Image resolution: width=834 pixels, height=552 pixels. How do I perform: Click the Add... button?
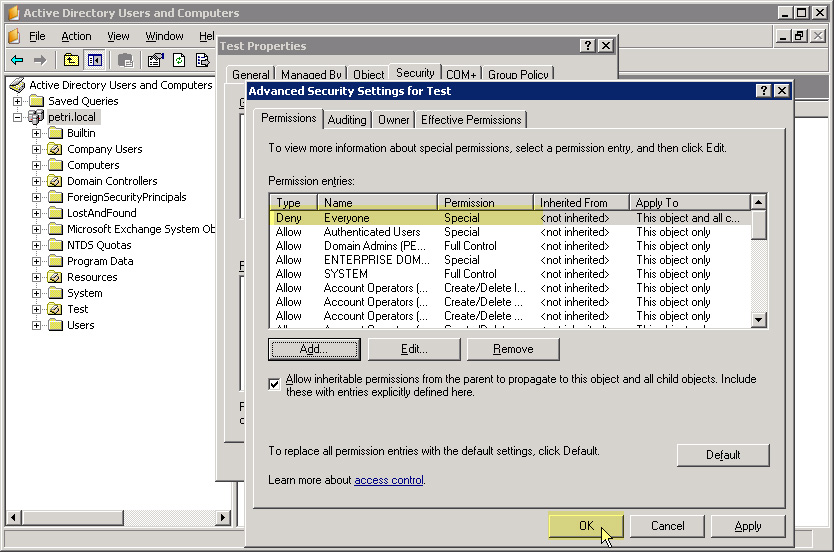tap(314, 349)
